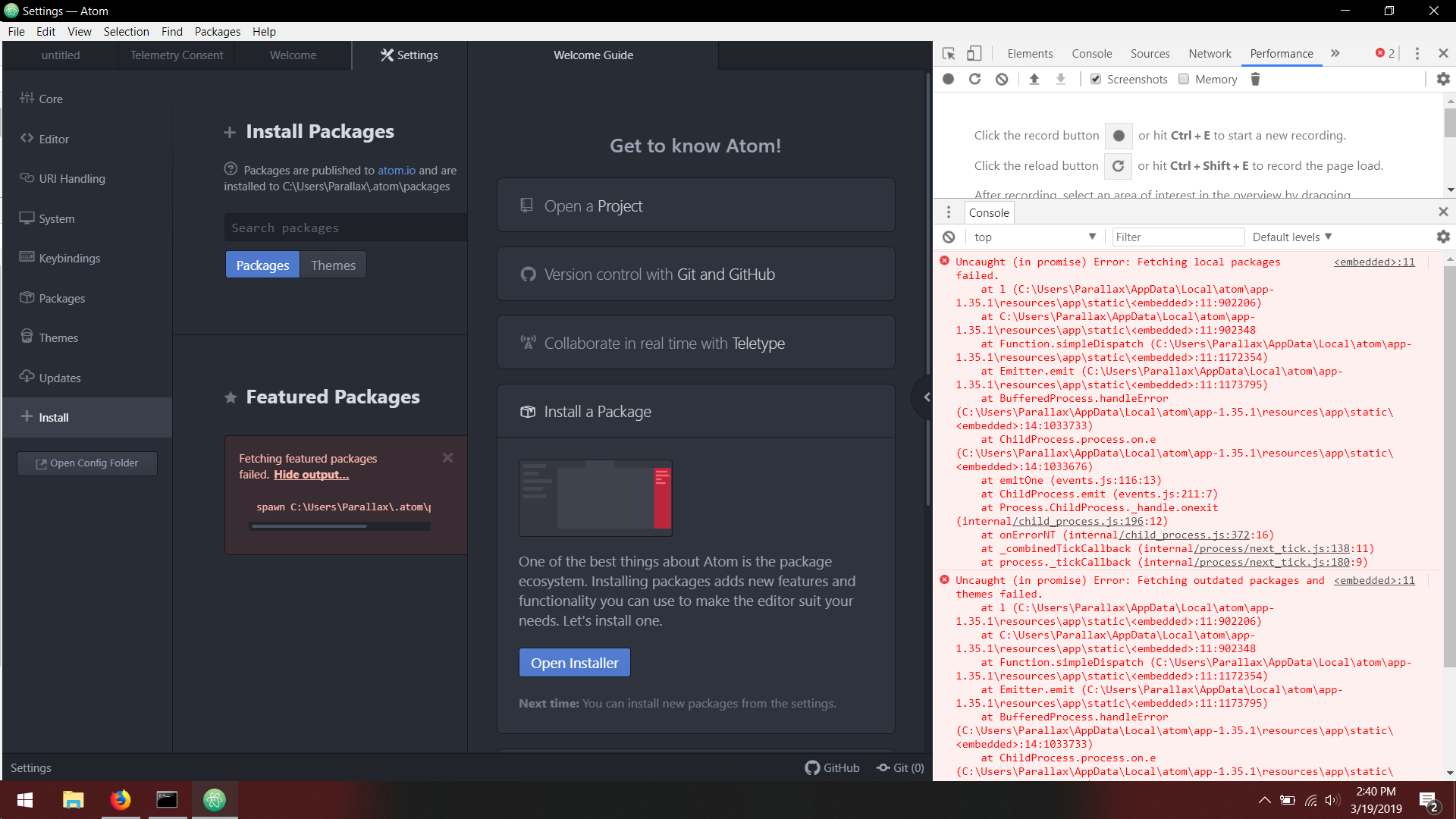
Task: Open DevTools settings gear in Performance toolbar
Action: 1443,79
